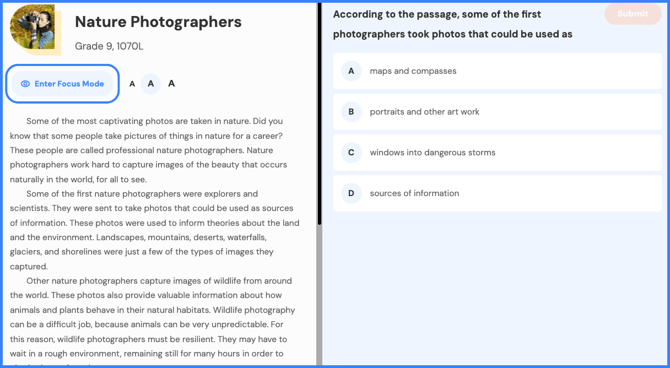Click the Enter Focus Mode button
Viewport: 670px width, 368px height.
point(62,84)
